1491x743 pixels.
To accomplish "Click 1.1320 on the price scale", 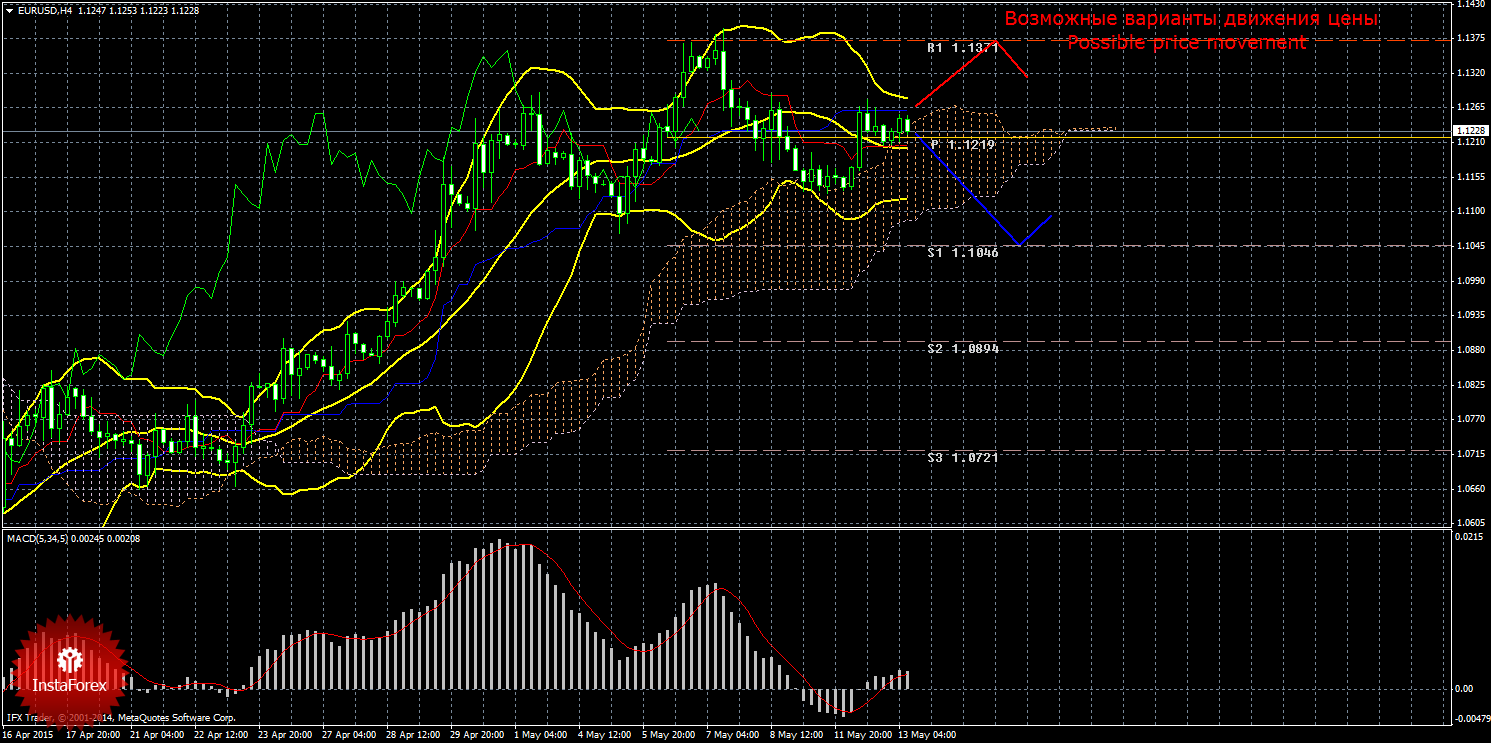I will [1469, 73].
